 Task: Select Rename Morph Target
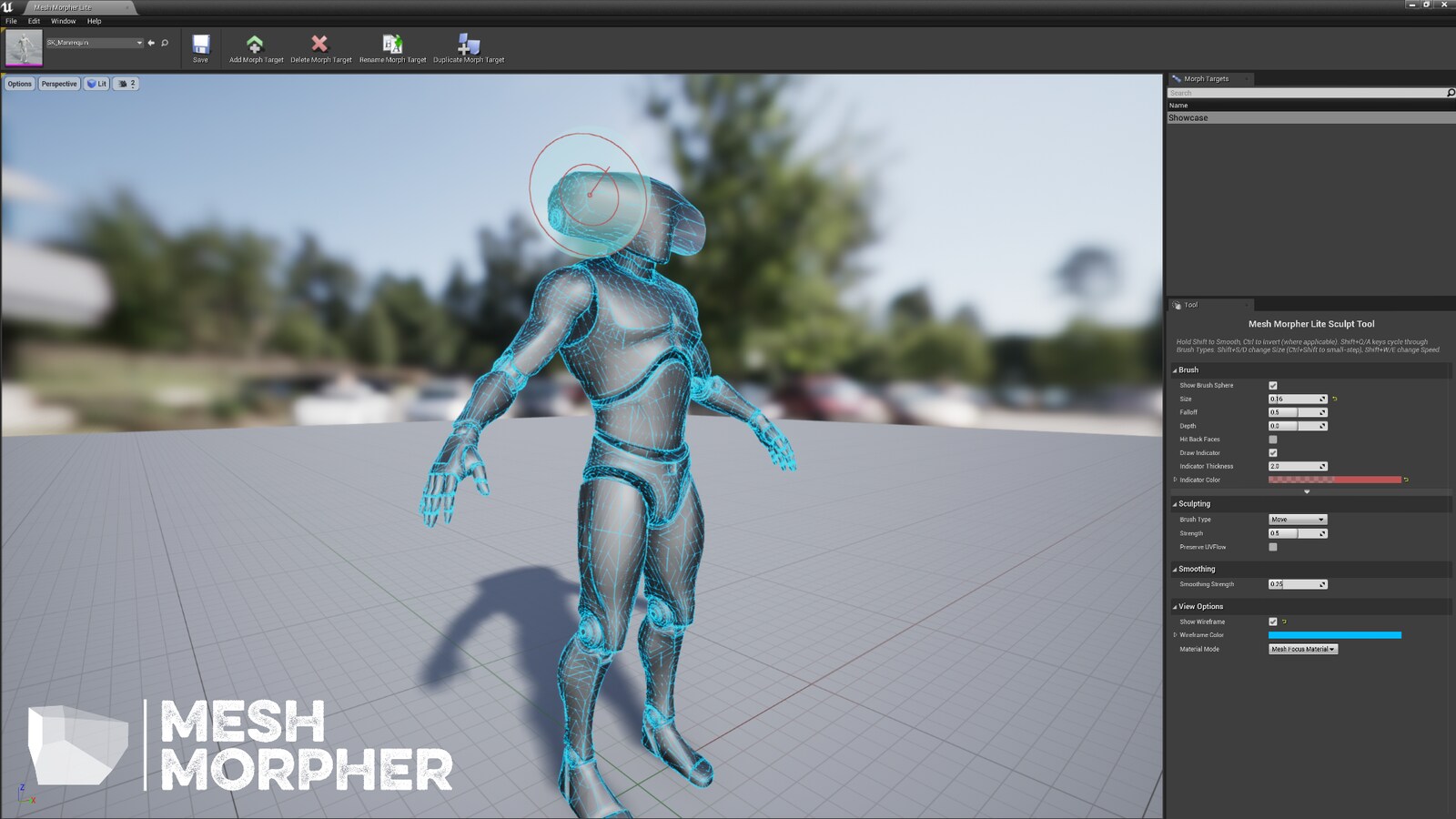[391, 45]
